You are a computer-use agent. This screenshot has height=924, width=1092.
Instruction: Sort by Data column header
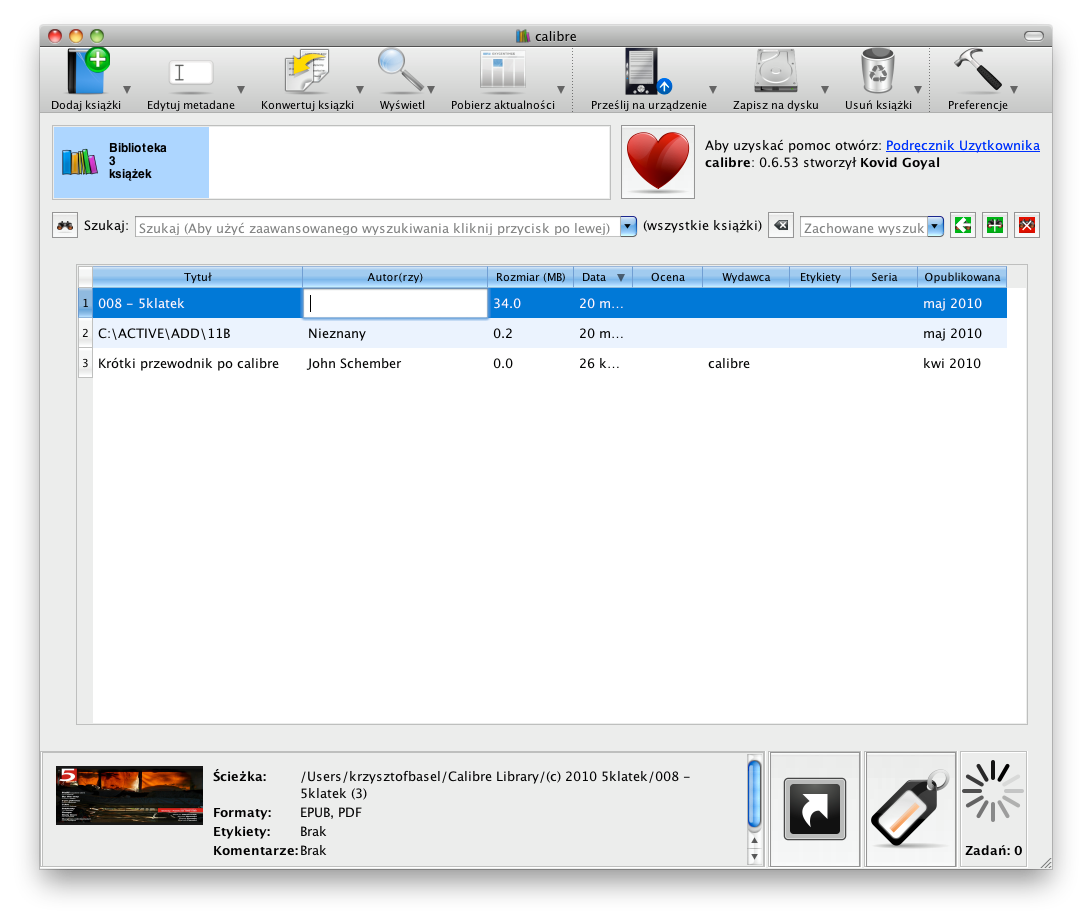tap(602, 277)
